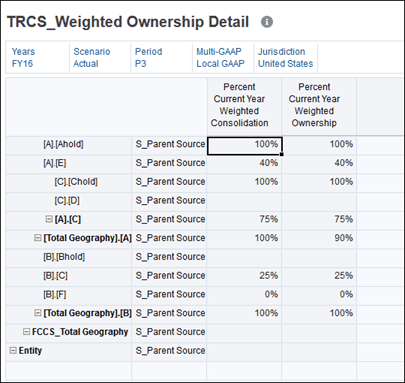This screenshot has width=405, height=383.
Task: Select the empty Entity consolidation cell
Action: (x=244, y=352)
